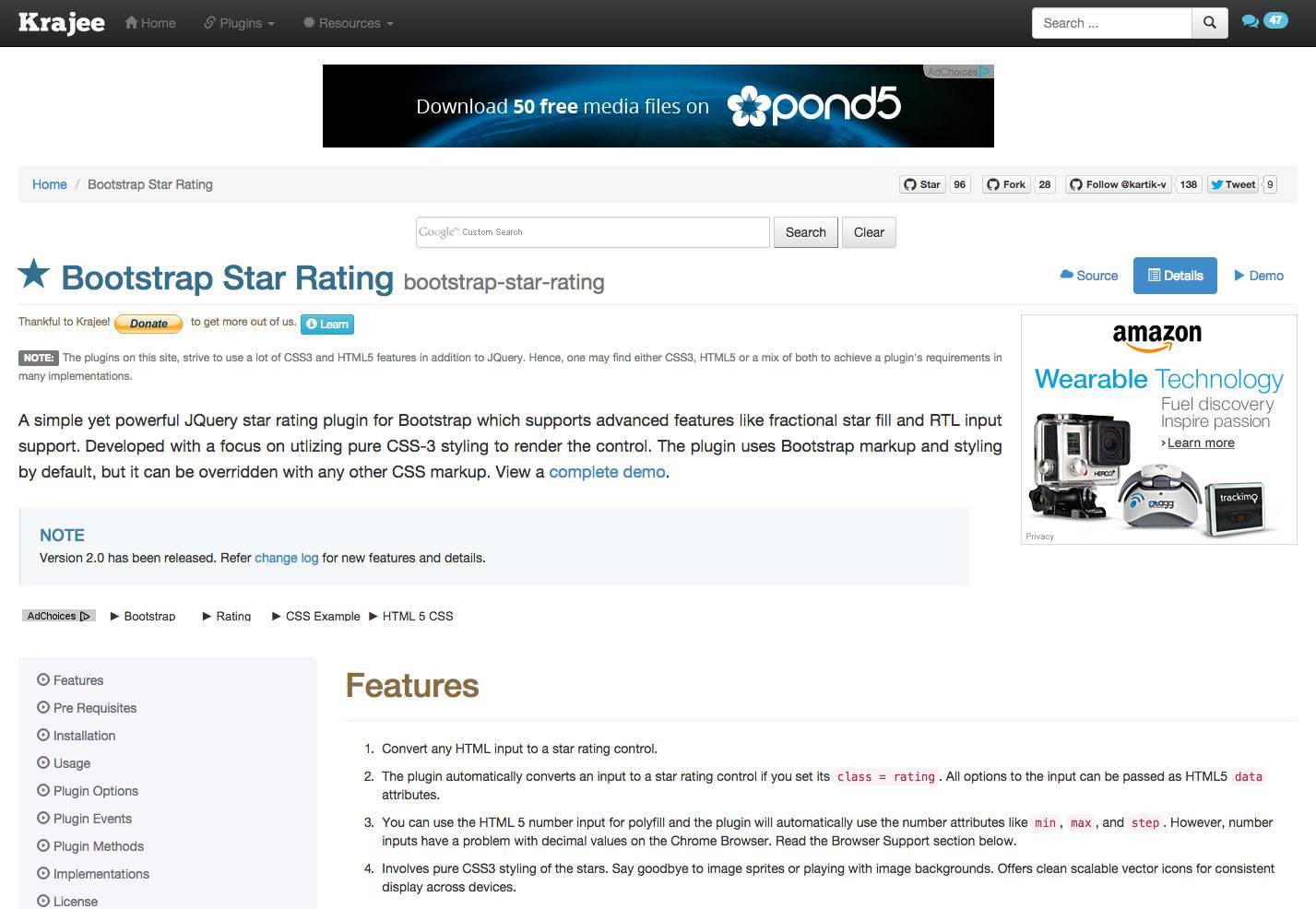Open the fork count 28

[x=1045, y=184]
